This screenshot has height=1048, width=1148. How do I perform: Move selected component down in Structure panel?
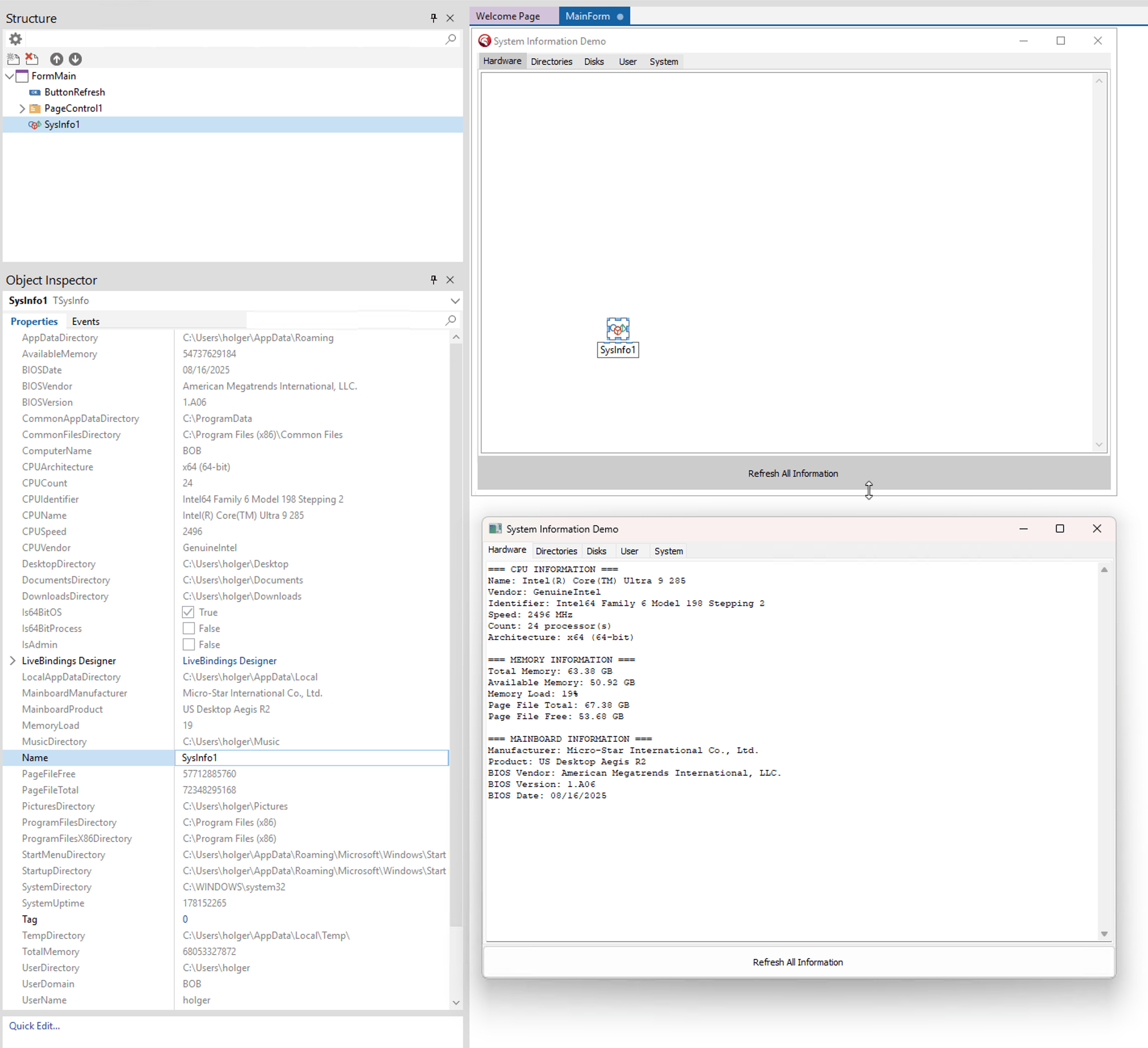pos(75,59)
